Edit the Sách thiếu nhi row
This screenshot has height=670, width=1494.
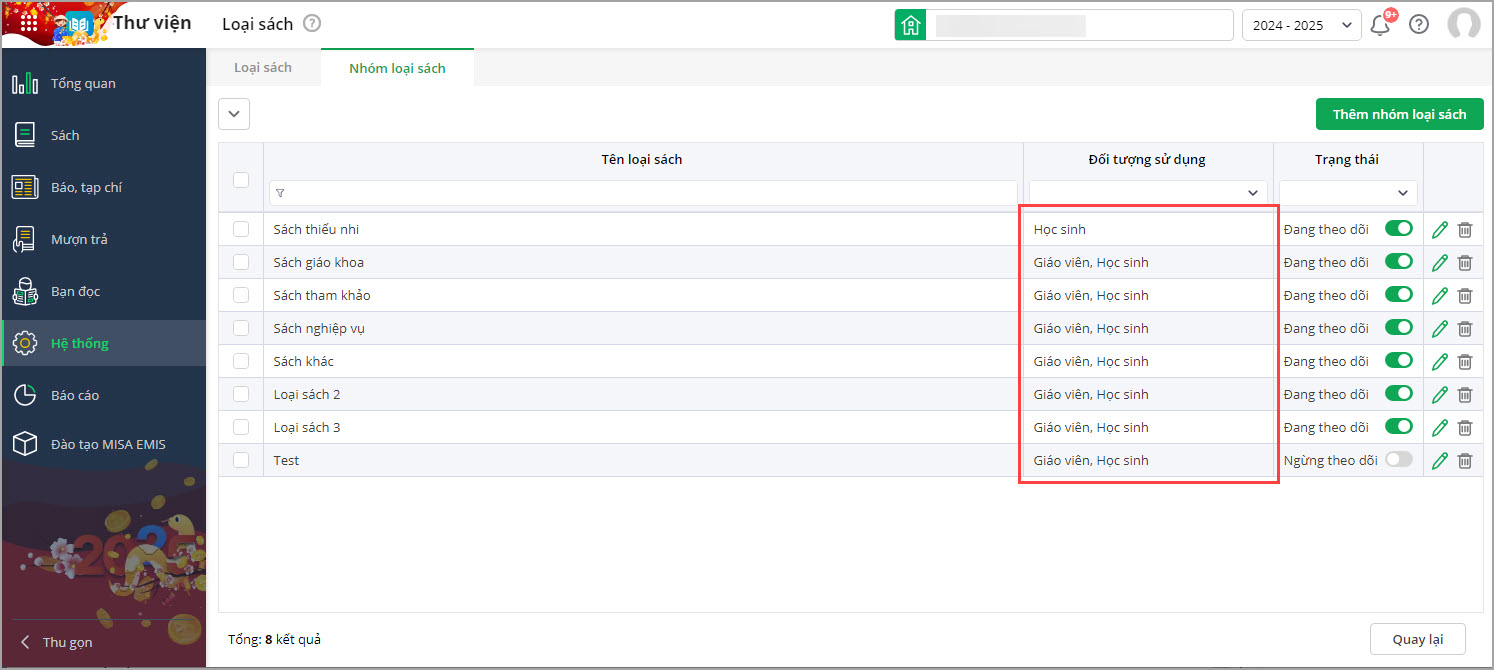click(x=1440, y=230)
